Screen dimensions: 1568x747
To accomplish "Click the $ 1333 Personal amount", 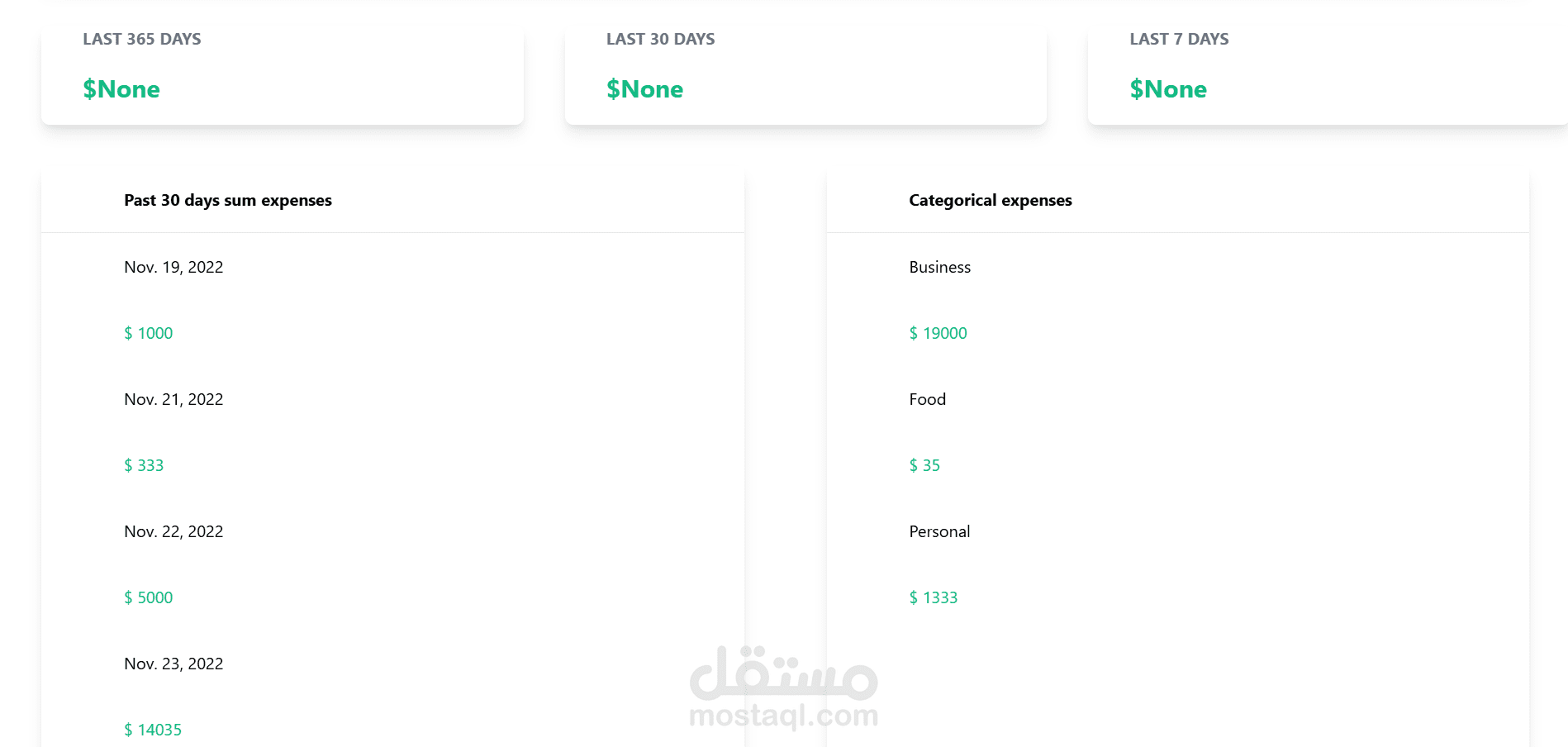I will click(934, 597).
